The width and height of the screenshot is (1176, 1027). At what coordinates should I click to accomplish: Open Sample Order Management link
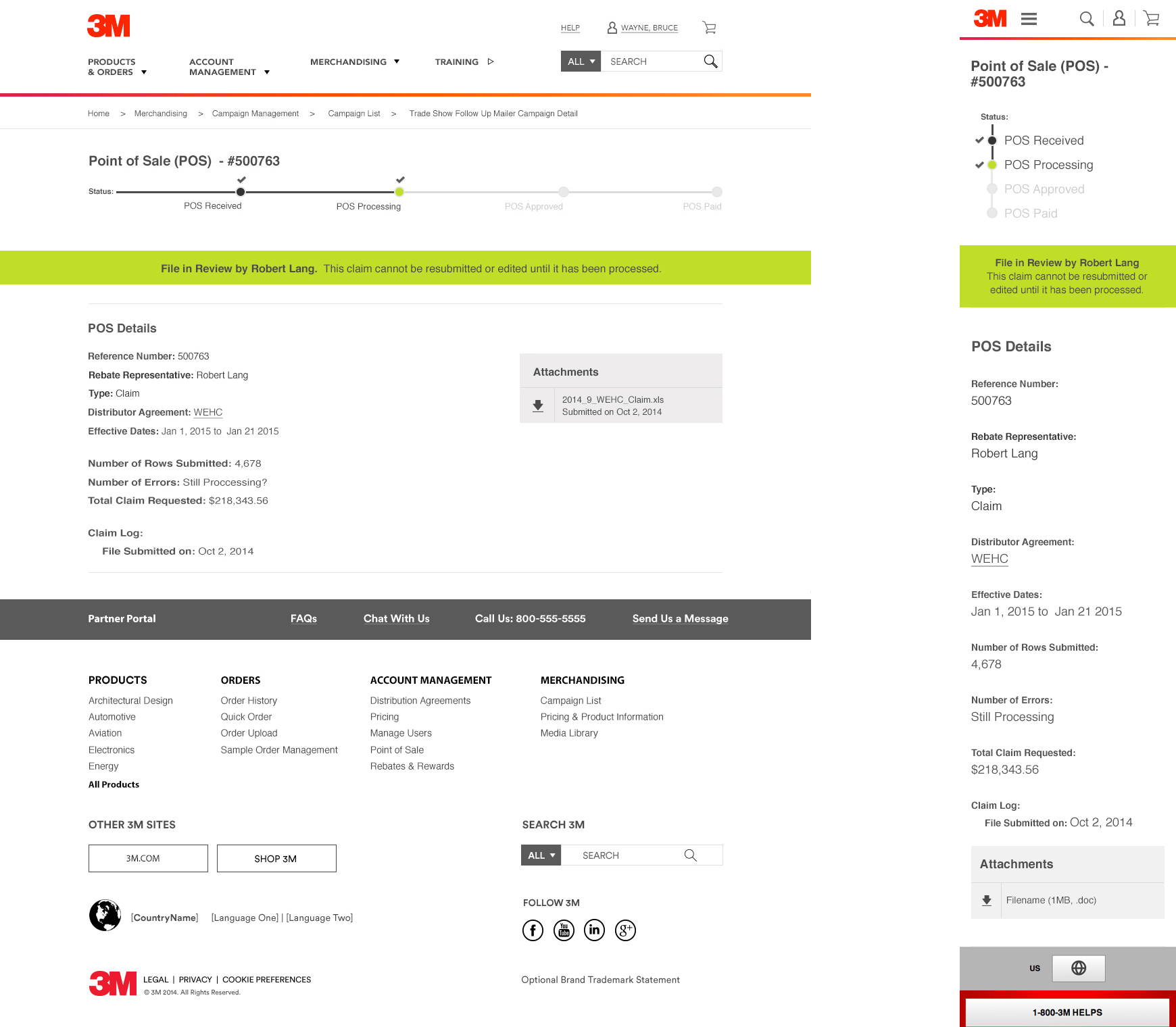click(x=279, y=750)
